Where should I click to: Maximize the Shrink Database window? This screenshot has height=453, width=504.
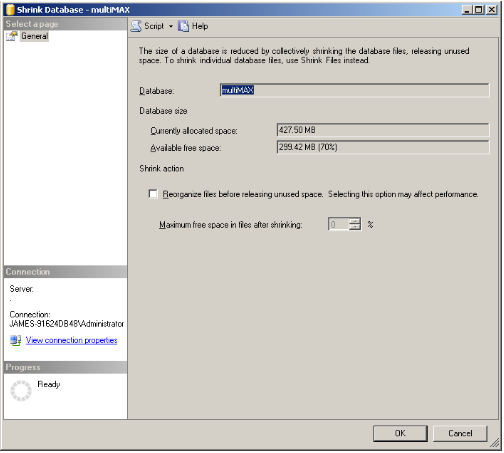coord(479,10)
